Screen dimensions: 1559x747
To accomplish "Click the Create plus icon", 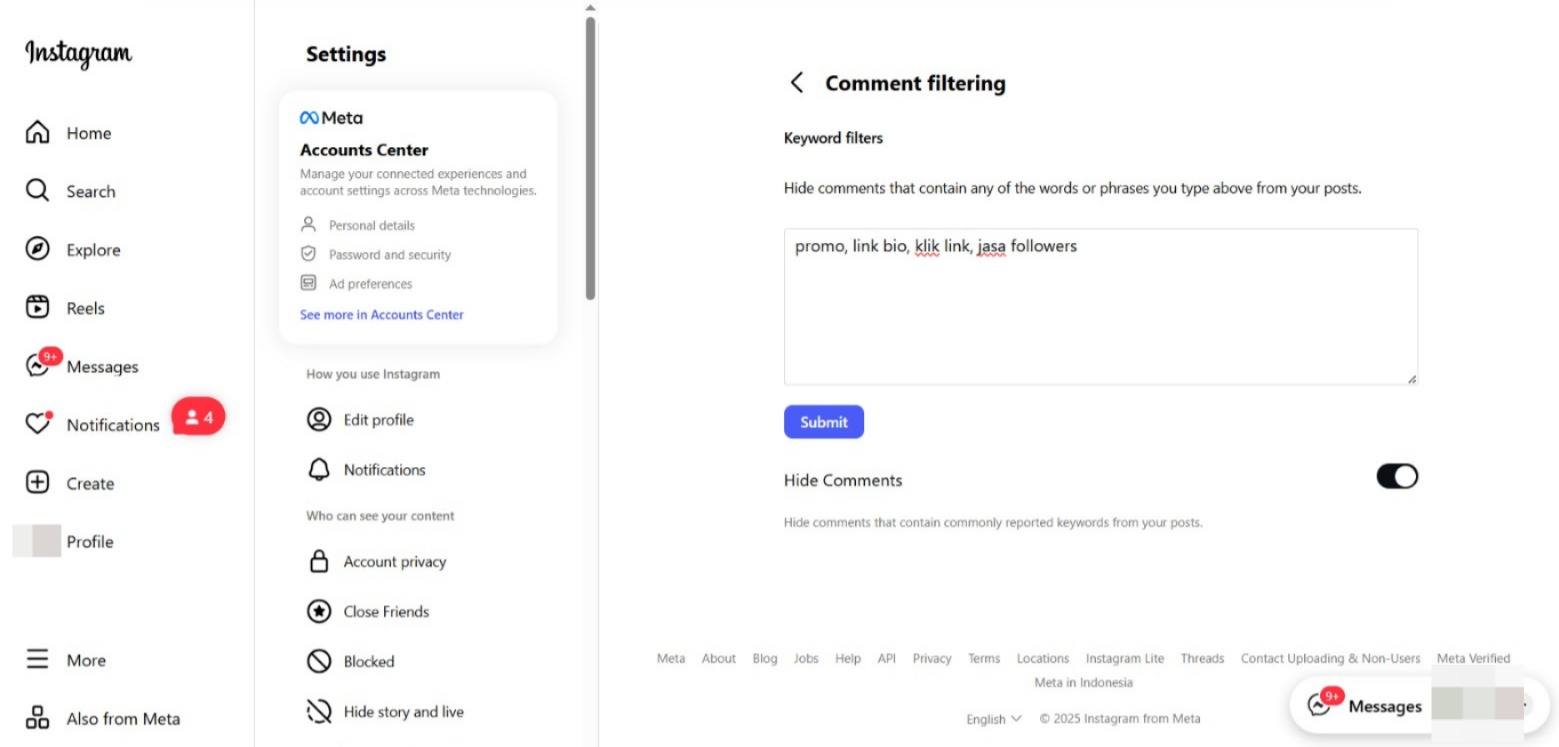I will [x=37, y=483].
